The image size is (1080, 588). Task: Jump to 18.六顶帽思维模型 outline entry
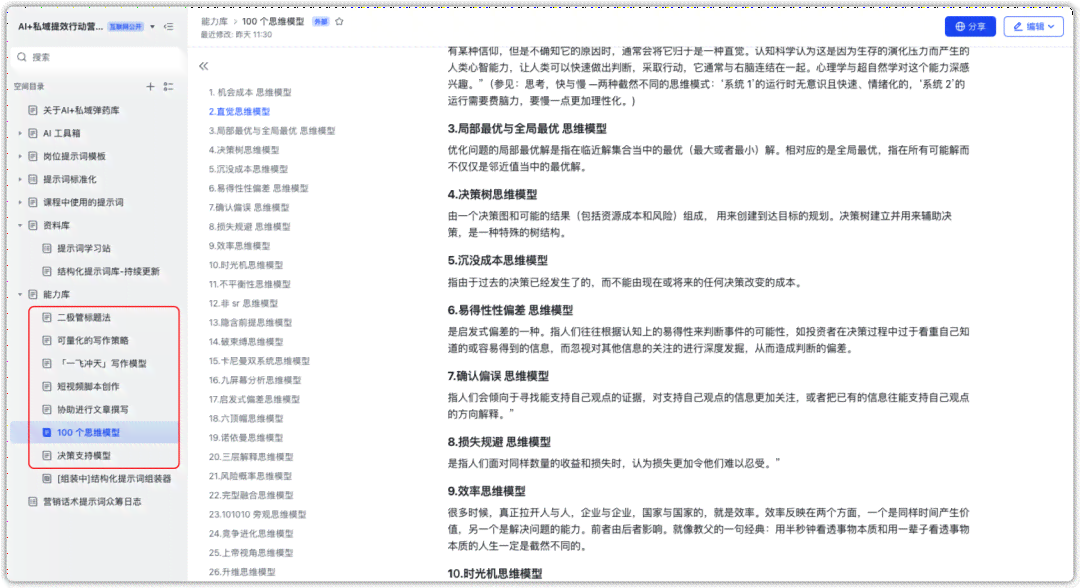tap(246, 419)
